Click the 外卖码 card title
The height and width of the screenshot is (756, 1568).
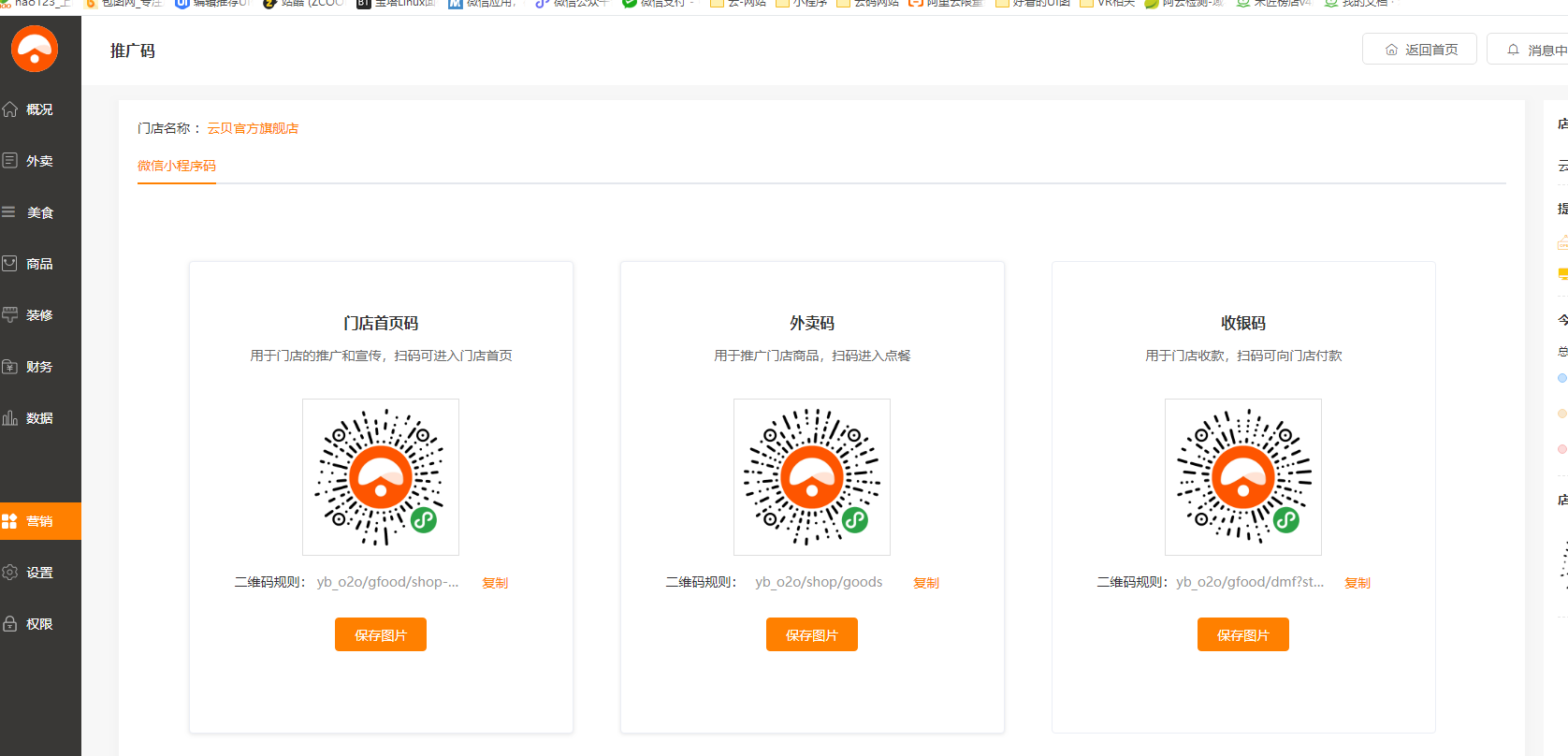[x=812, y=323]
